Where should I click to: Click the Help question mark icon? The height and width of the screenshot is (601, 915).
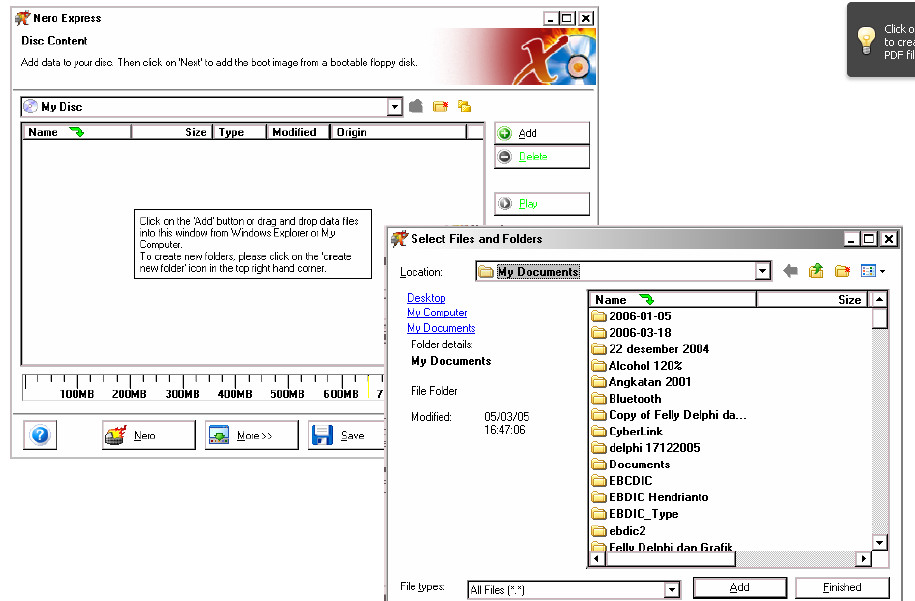[x=39, y=435]
